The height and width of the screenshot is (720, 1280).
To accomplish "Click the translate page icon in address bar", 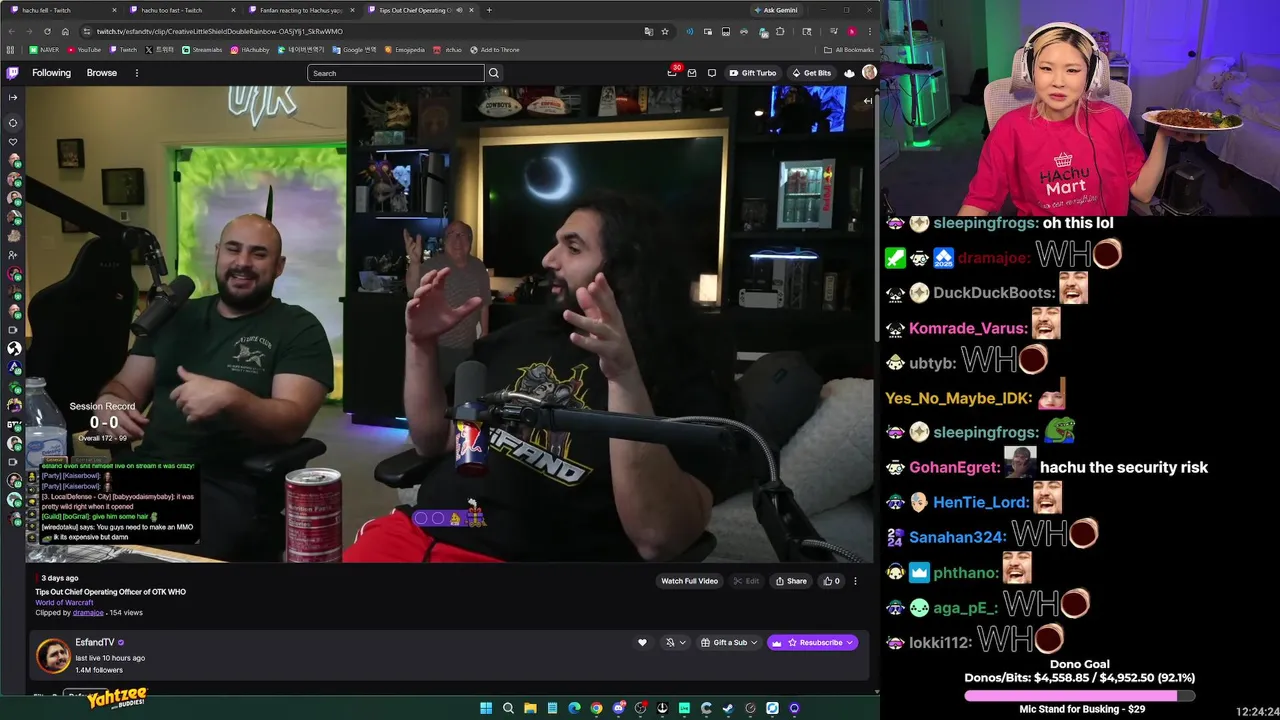I will tap(648, 31).
